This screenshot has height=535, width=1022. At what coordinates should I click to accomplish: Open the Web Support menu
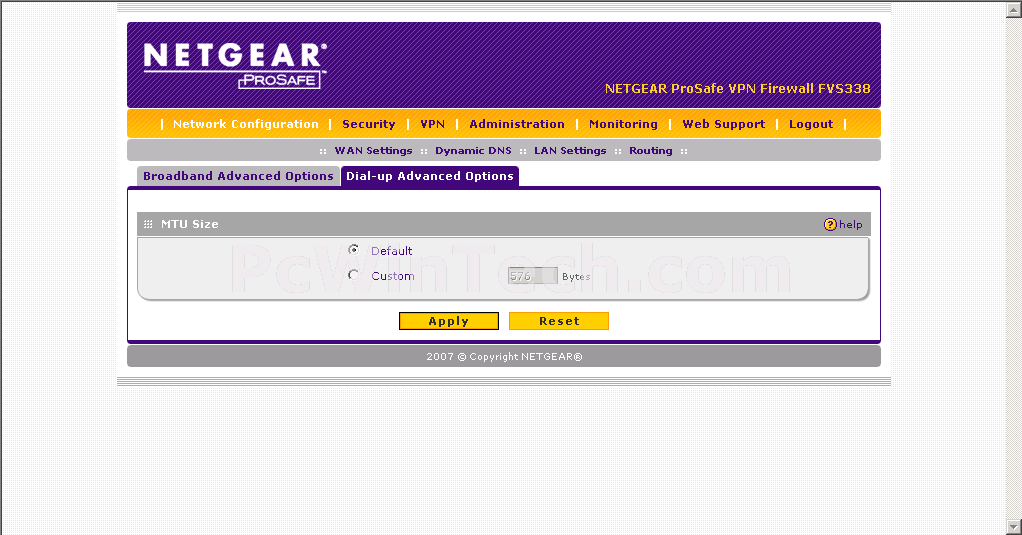(x=723, y=124)
